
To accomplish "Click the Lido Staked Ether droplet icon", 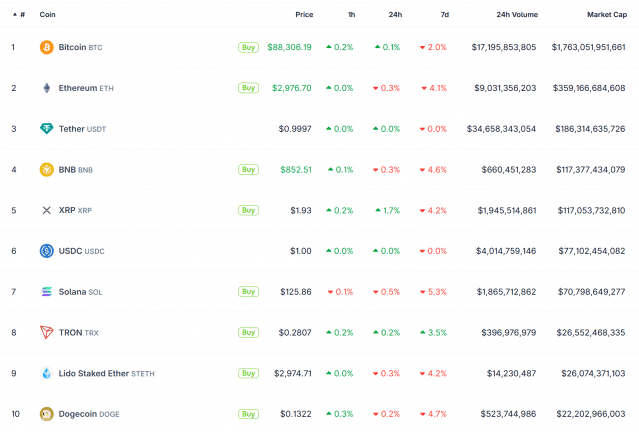I will click(x=46, y=373).
